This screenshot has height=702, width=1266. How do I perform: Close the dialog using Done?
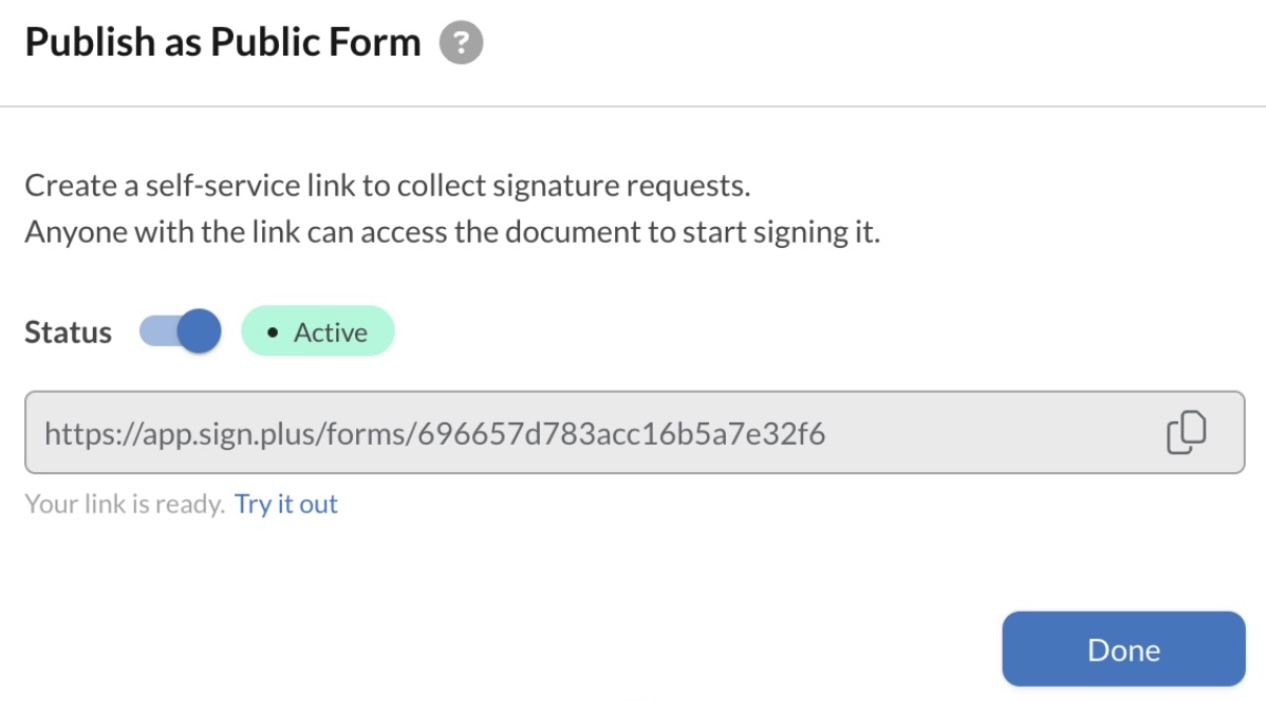(x=1123, y=650)
